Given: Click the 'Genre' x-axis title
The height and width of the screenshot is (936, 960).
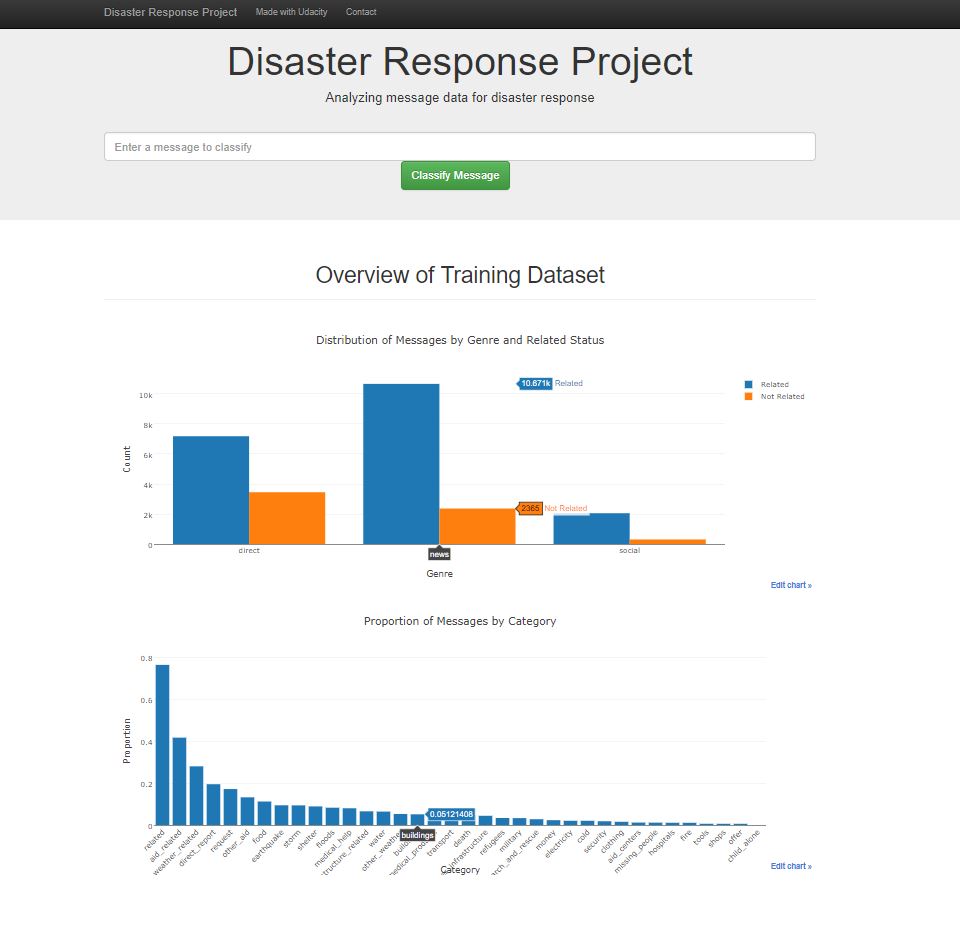Looking at the screenshot, I should (x=440, y=574).
